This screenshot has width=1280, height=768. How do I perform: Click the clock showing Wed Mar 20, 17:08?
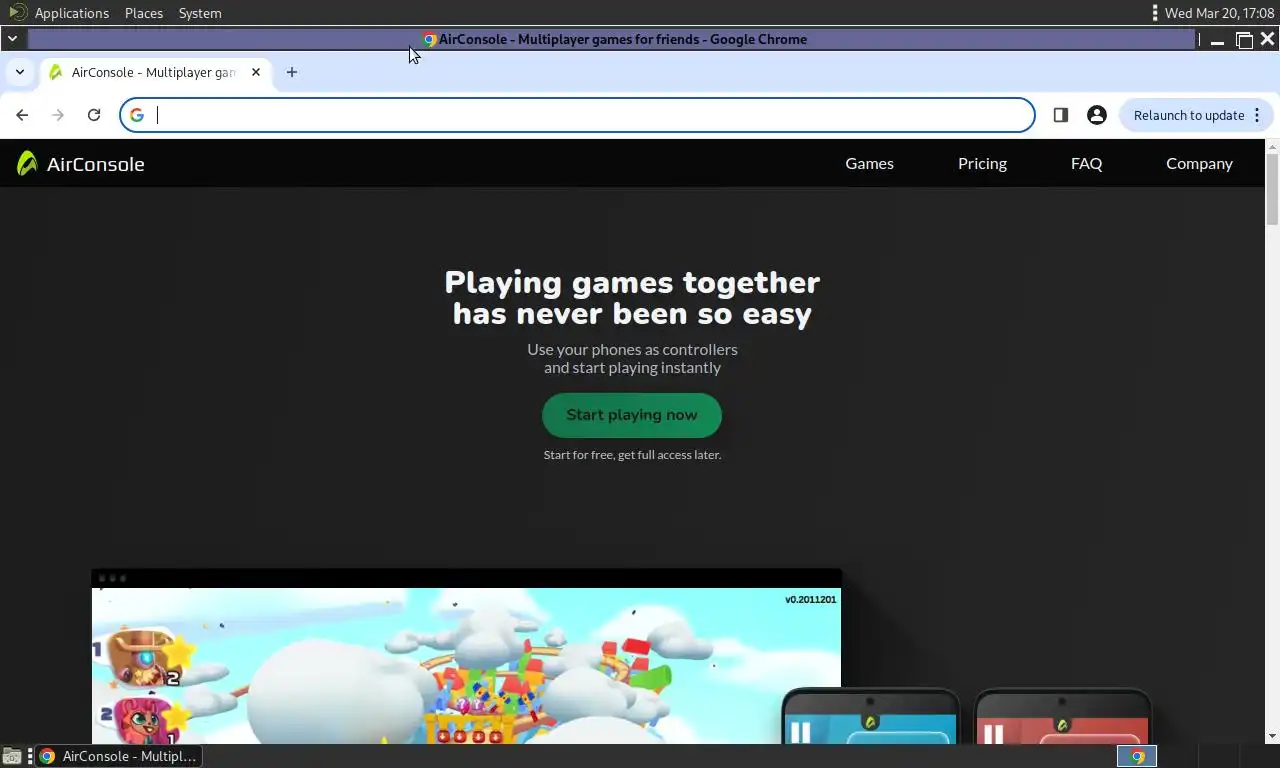(x=1219, y=13)
